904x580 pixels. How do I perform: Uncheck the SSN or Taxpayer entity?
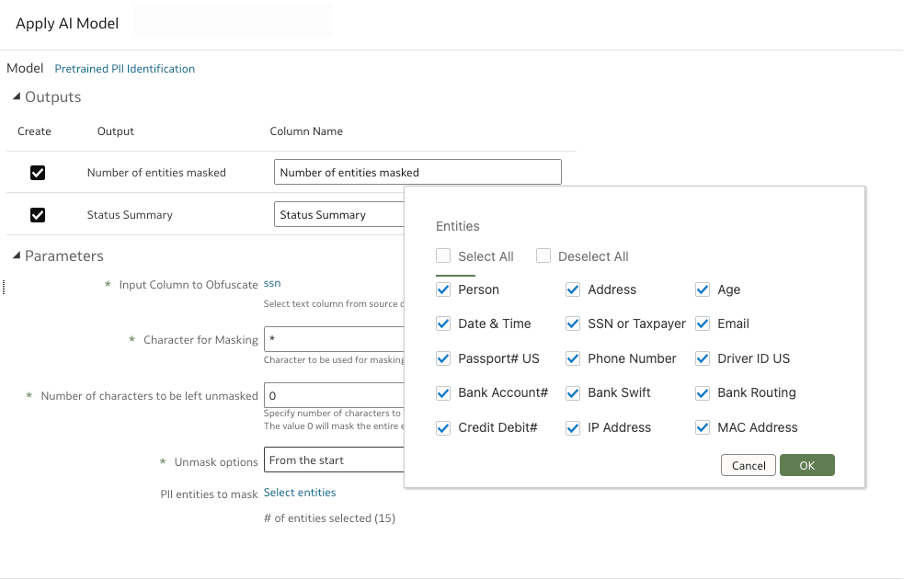click(573, 324)
